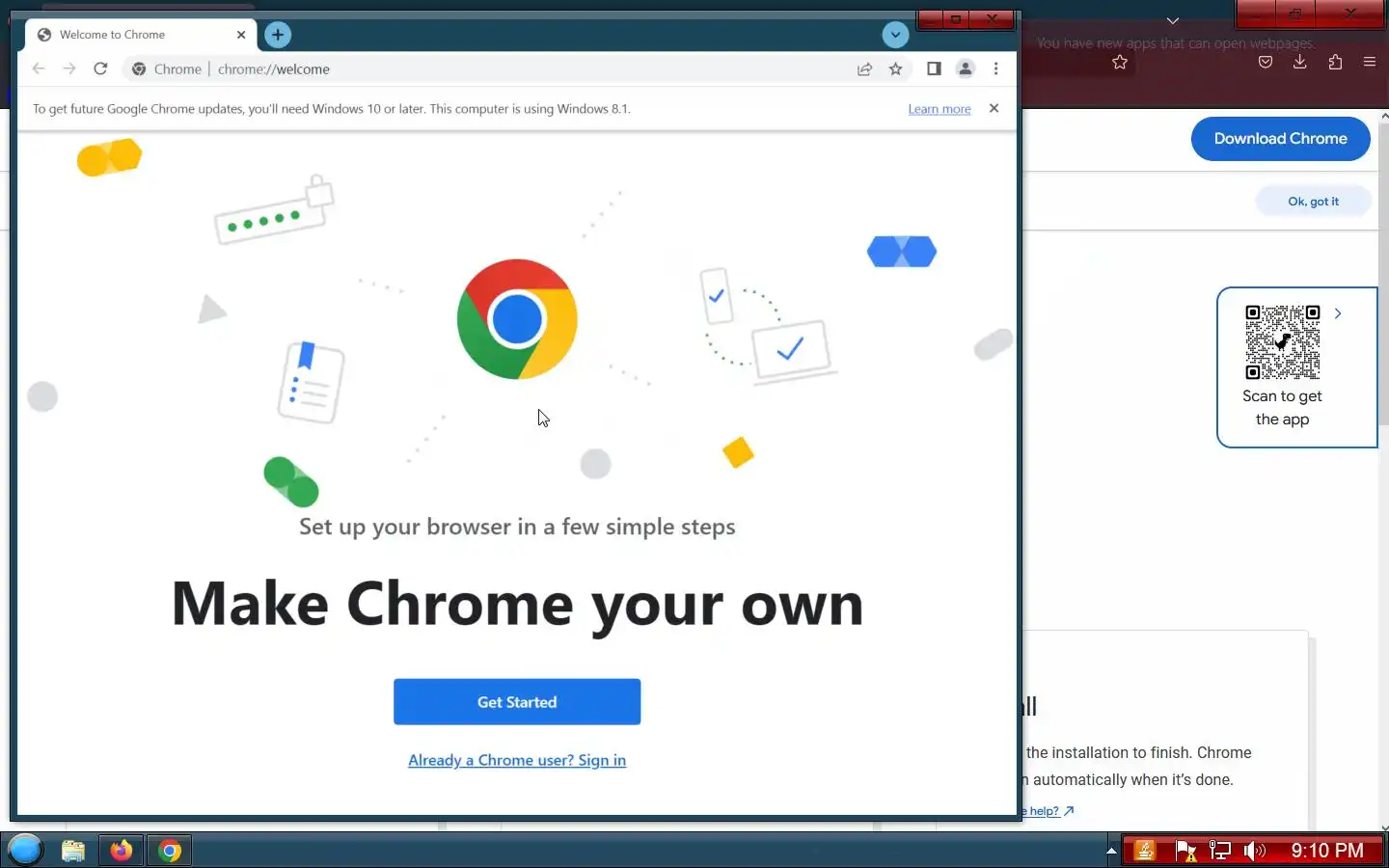
Task: List all tabs chevron in Firefox
Action: tap(1173, 20)
